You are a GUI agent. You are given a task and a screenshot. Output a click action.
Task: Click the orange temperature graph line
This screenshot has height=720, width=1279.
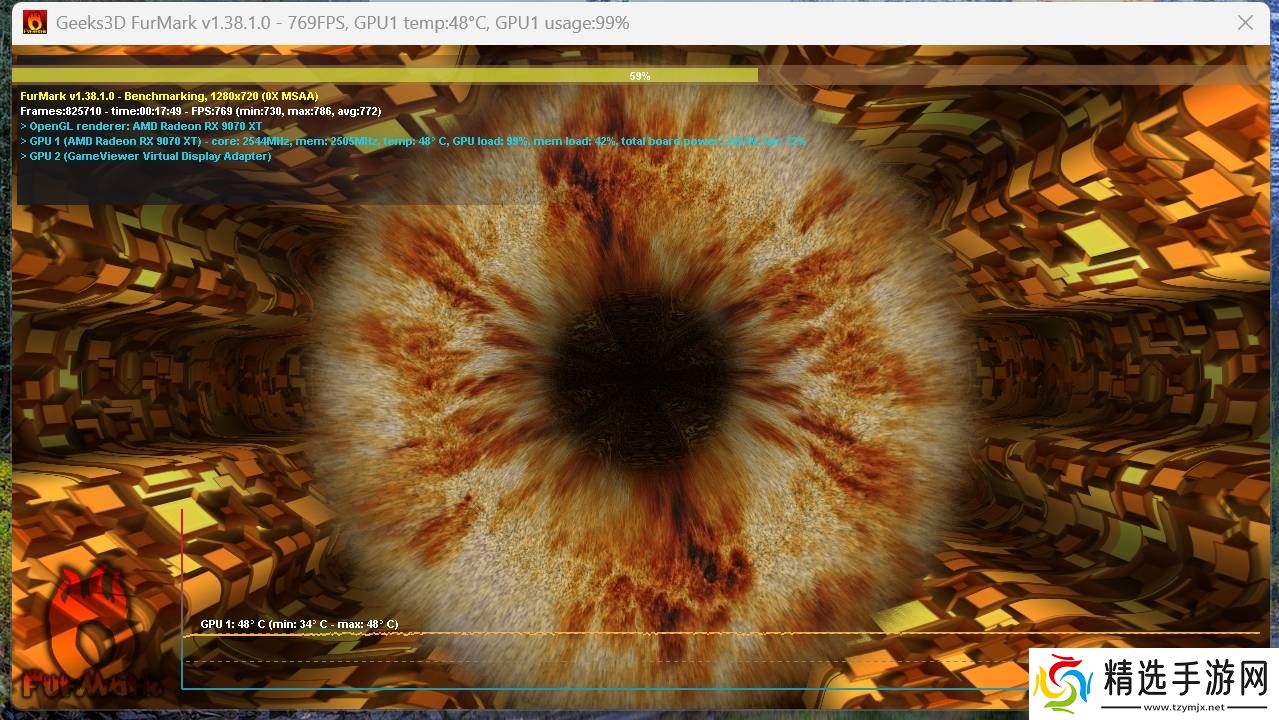point(700,633)
